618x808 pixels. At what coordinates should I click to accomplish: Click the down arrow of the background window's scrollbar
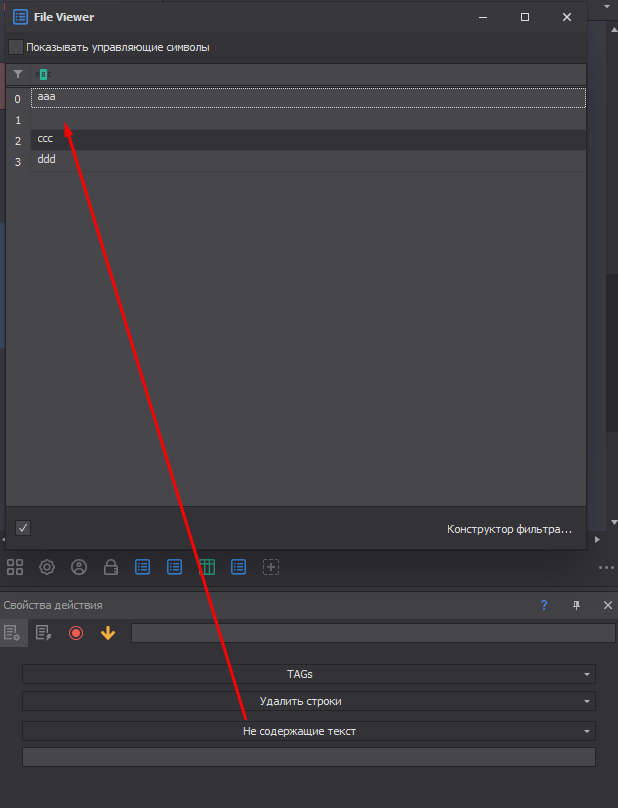(614, 523)
